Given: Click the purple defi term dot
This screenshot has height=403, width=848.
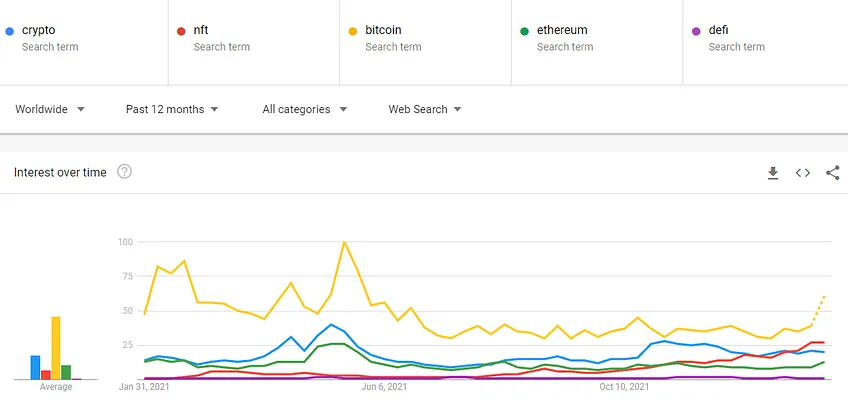Looking at the screenshot, I should 696,31.
